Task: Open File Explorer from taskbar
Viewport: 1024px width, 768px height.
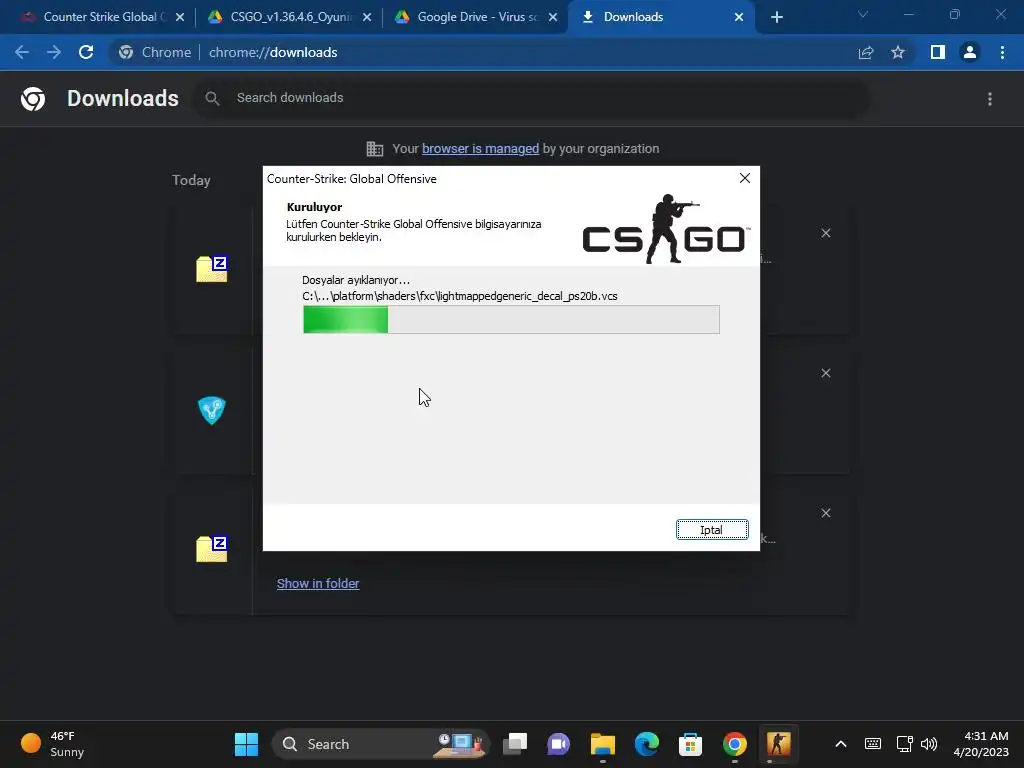Action: pyautogui.click(x=603, y=744)
